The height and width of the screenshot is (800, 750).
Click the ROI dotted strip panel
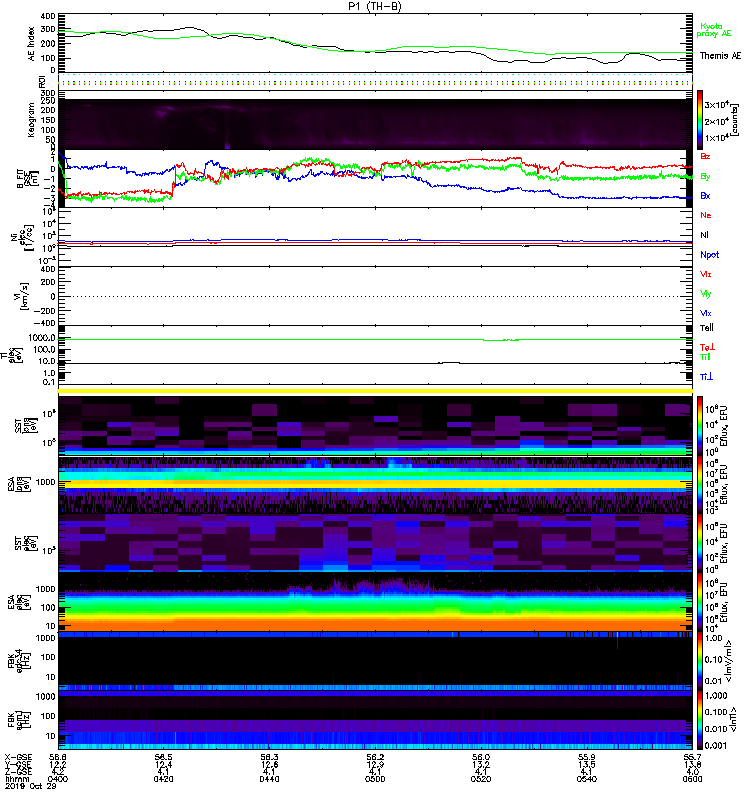(375, 80)
